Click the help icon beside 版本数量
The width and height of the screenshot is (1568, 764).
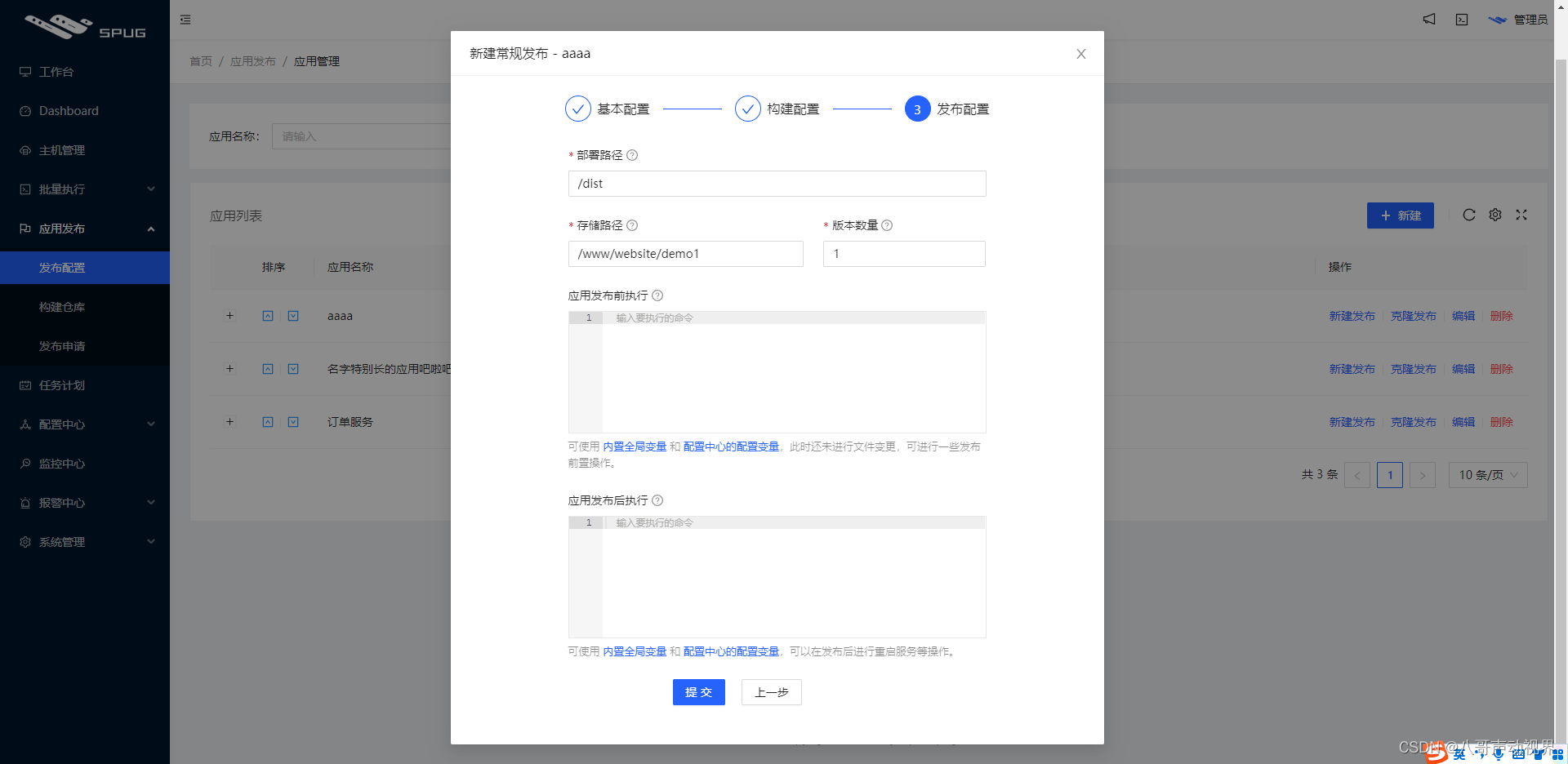(887, 225)
